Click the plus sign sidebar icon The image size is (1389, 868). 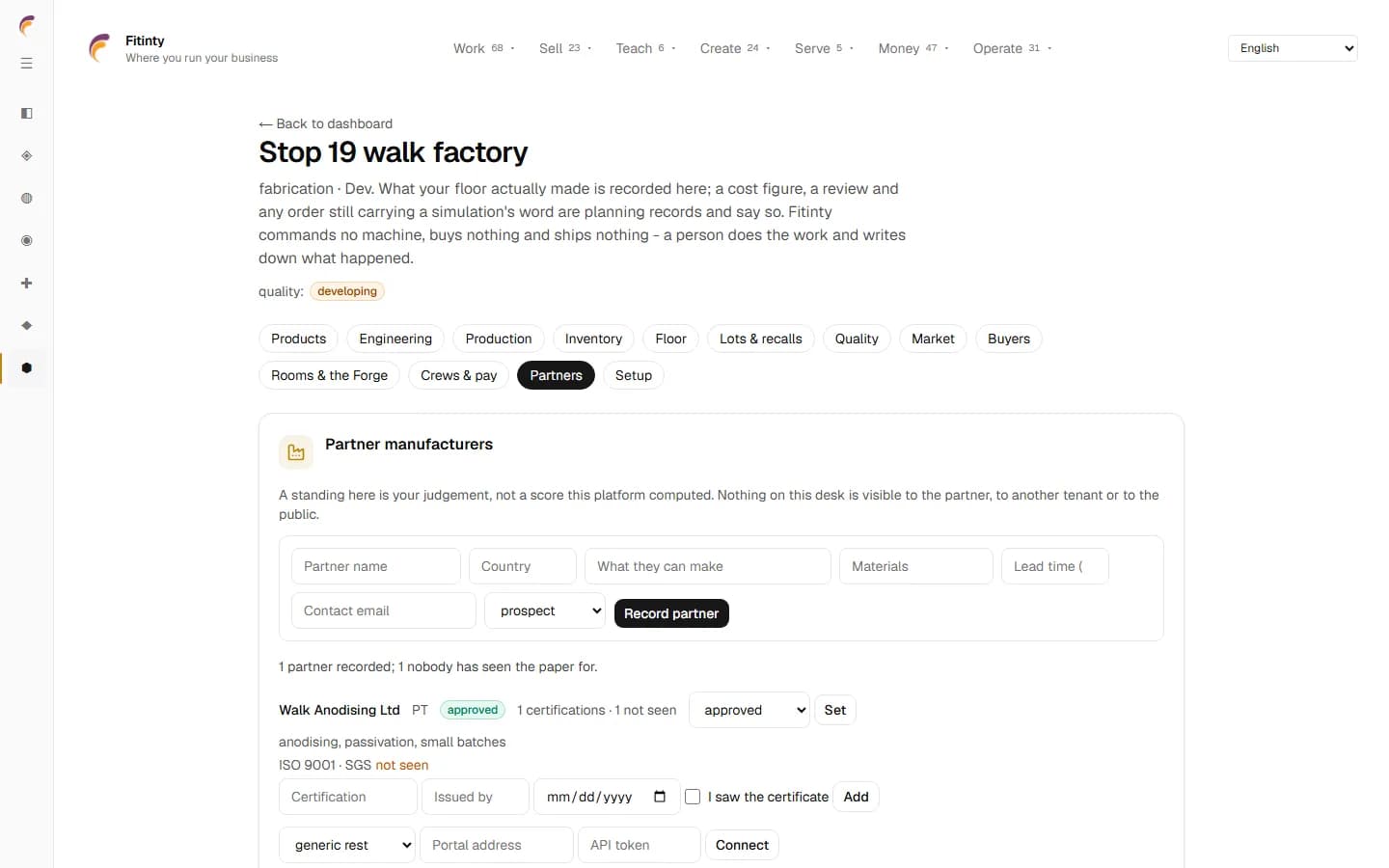click(27, 284)
